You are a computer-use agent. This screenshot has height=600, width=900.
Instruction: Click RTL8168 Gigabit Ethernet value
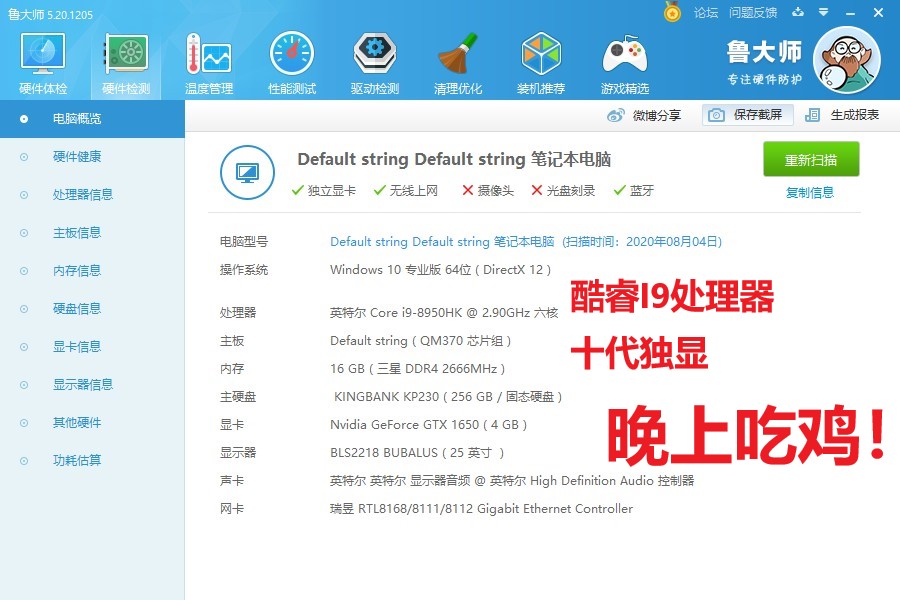pos(481,509)
